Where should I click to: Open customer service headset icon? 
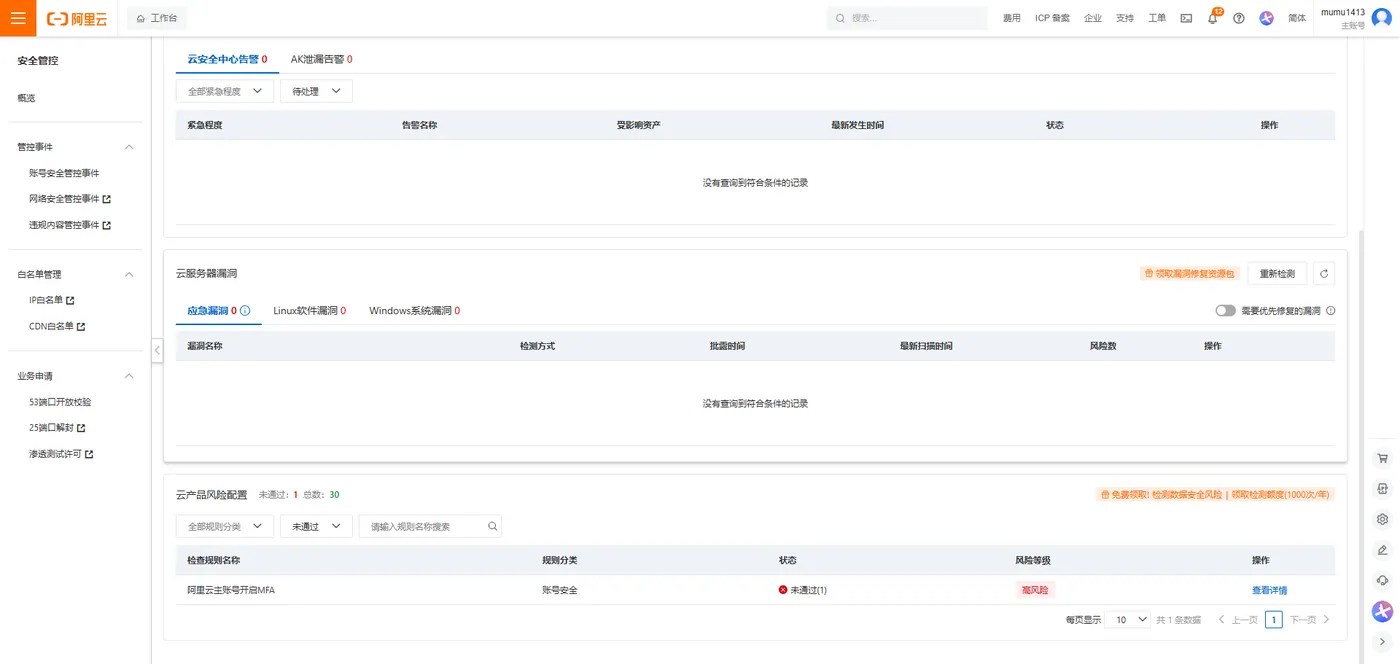click(x=1383, y=580)
